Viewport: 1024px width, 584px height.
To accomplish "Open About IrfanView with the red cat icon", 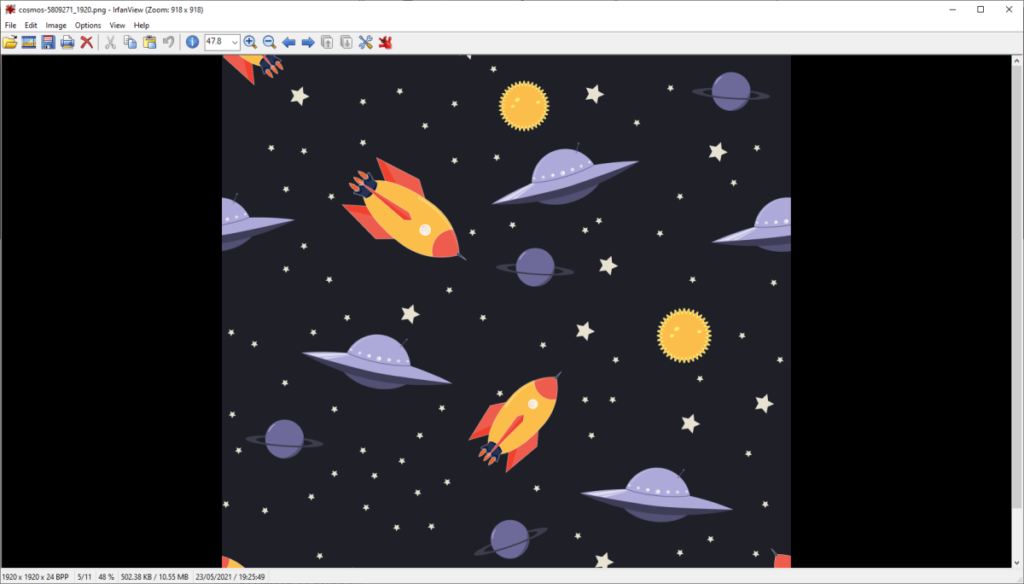I will (385, 42).
